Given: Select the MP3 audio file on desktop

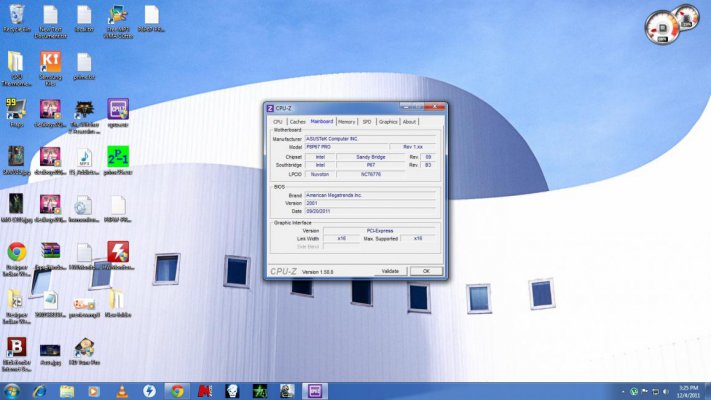Looking at the screenshot, I should click(x=84, y=160).
